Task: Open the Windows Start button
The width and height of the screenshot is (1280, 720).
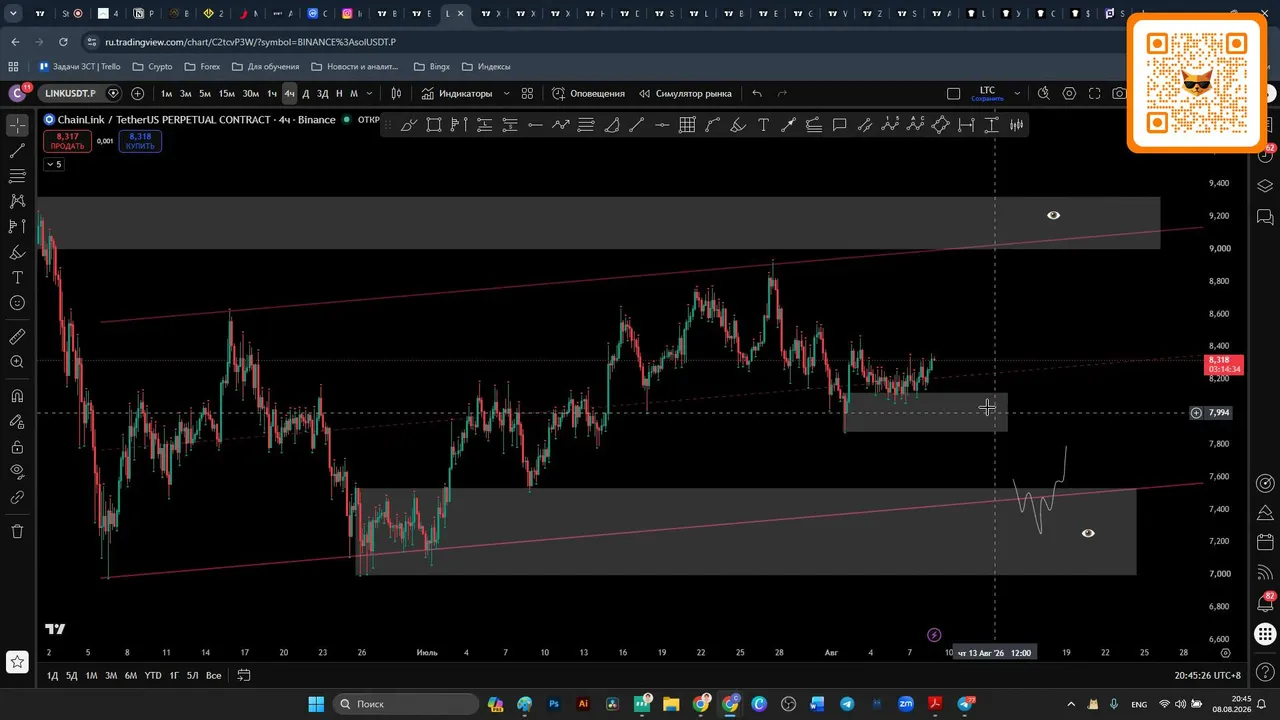Action: 316,704
